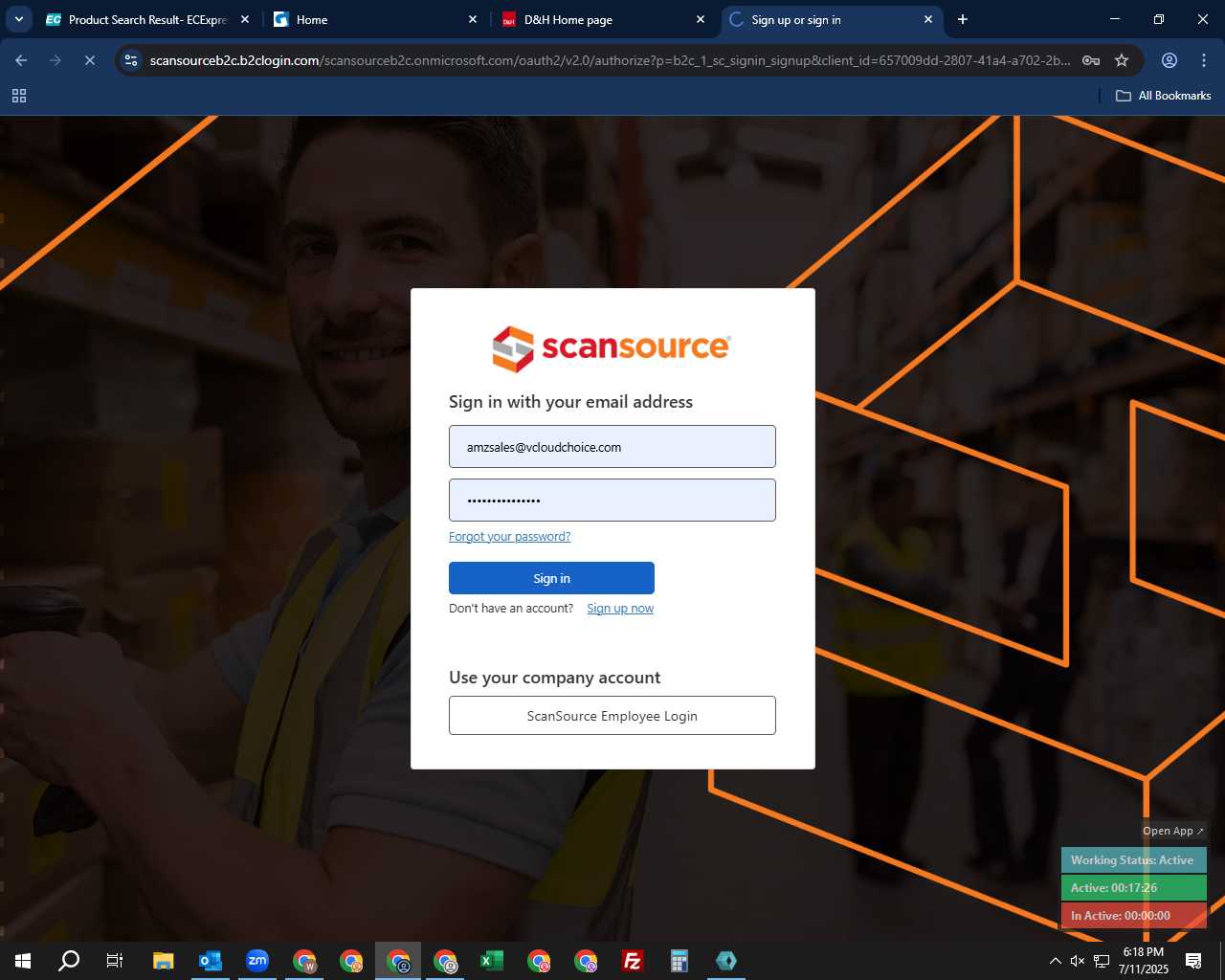Expand the tab search dropdown
The width and height of the screenshot is (1225, 980).
click(18, 19)
